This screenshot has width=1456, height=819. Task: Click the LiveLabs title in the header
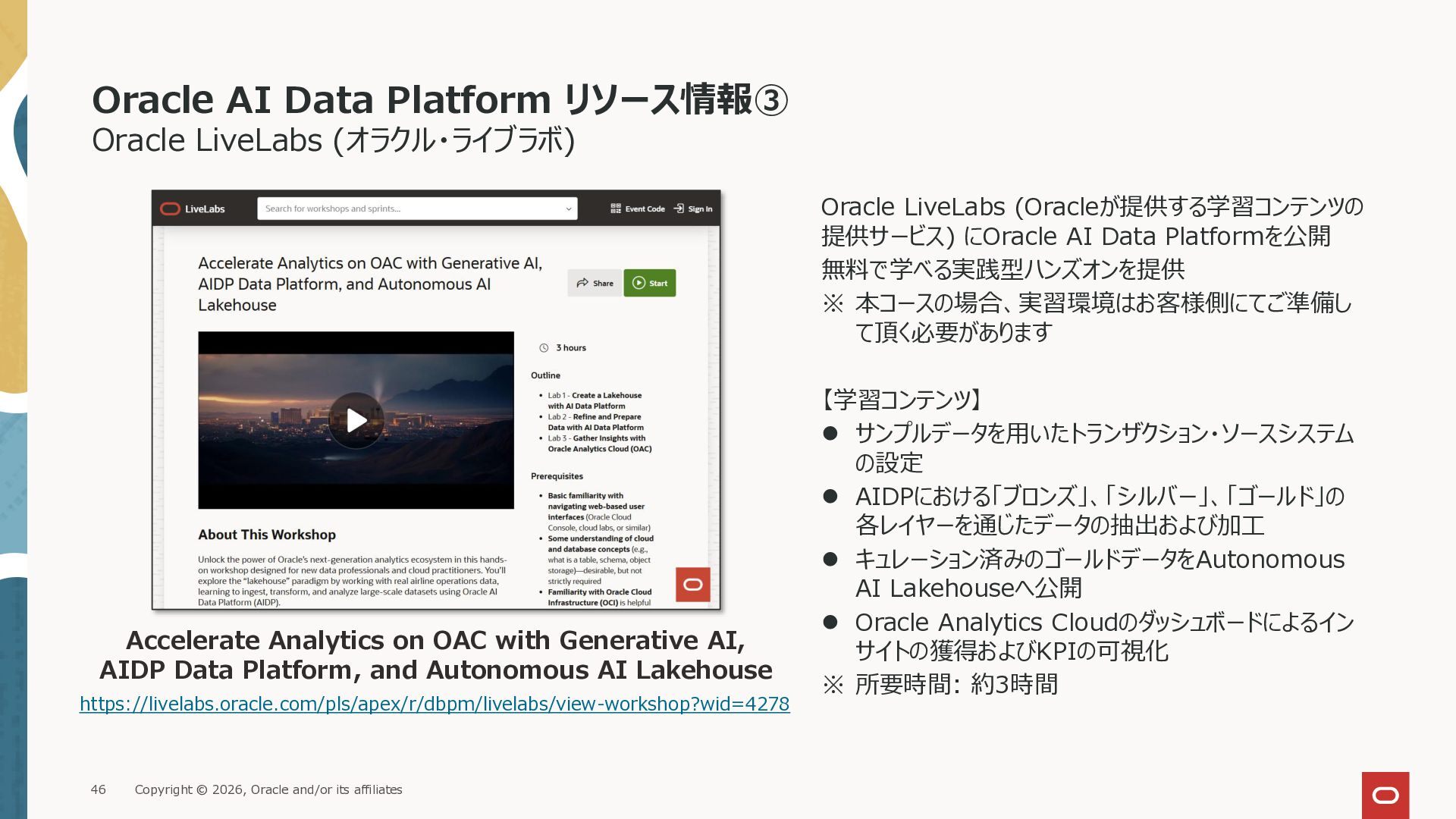click(x=205, y=209)
